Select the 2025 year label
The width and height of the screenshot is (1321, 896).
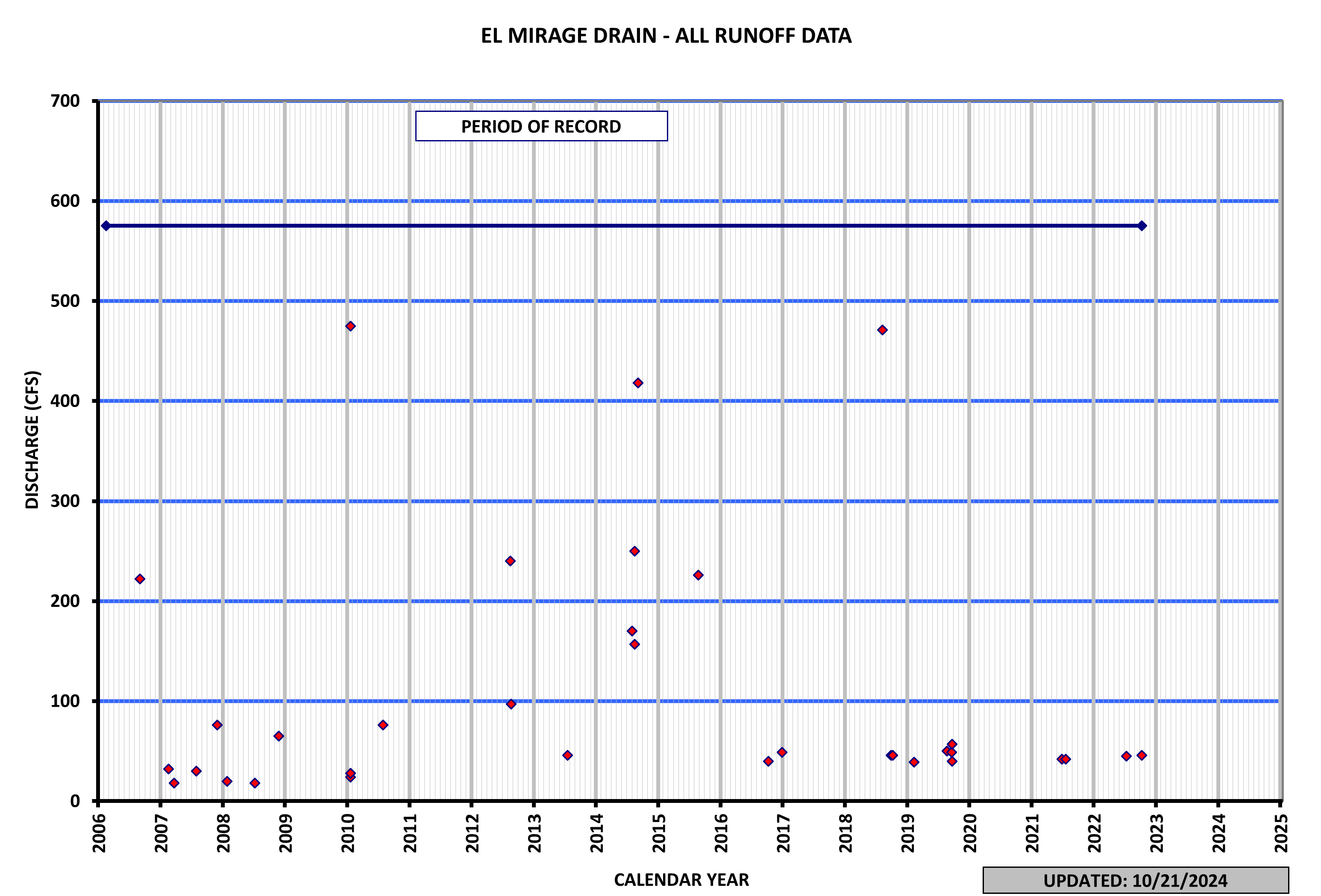1281,833
